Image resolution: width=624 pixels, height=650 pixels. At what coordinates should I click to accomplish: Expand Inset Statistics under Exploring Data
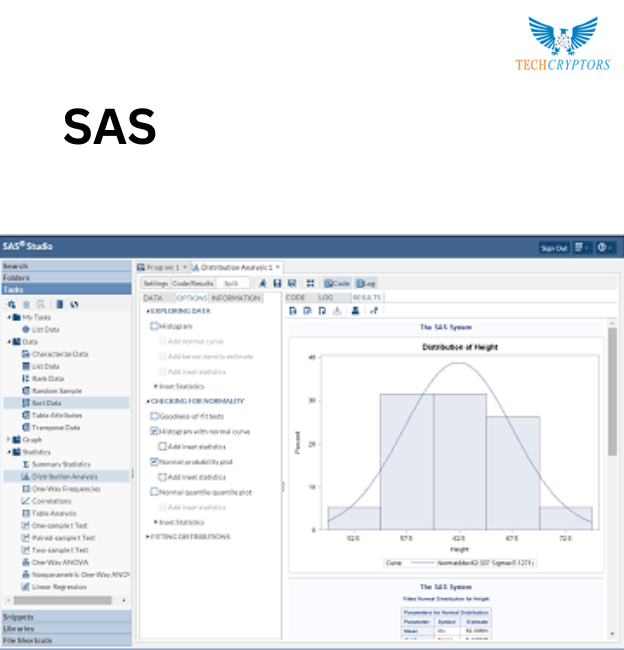tap(156, 386)
